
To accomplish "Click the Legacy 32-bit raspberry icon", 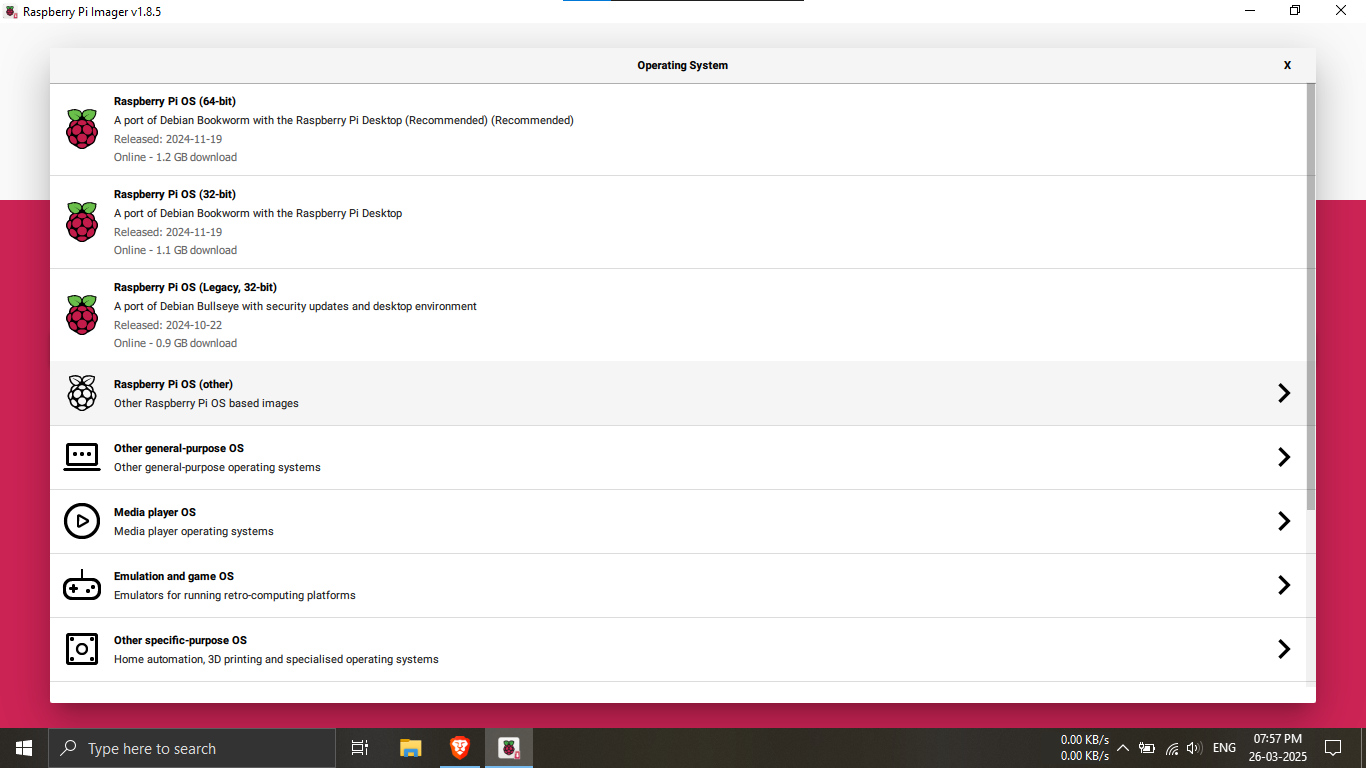I will pyautogui.click(x=82, y=315).
